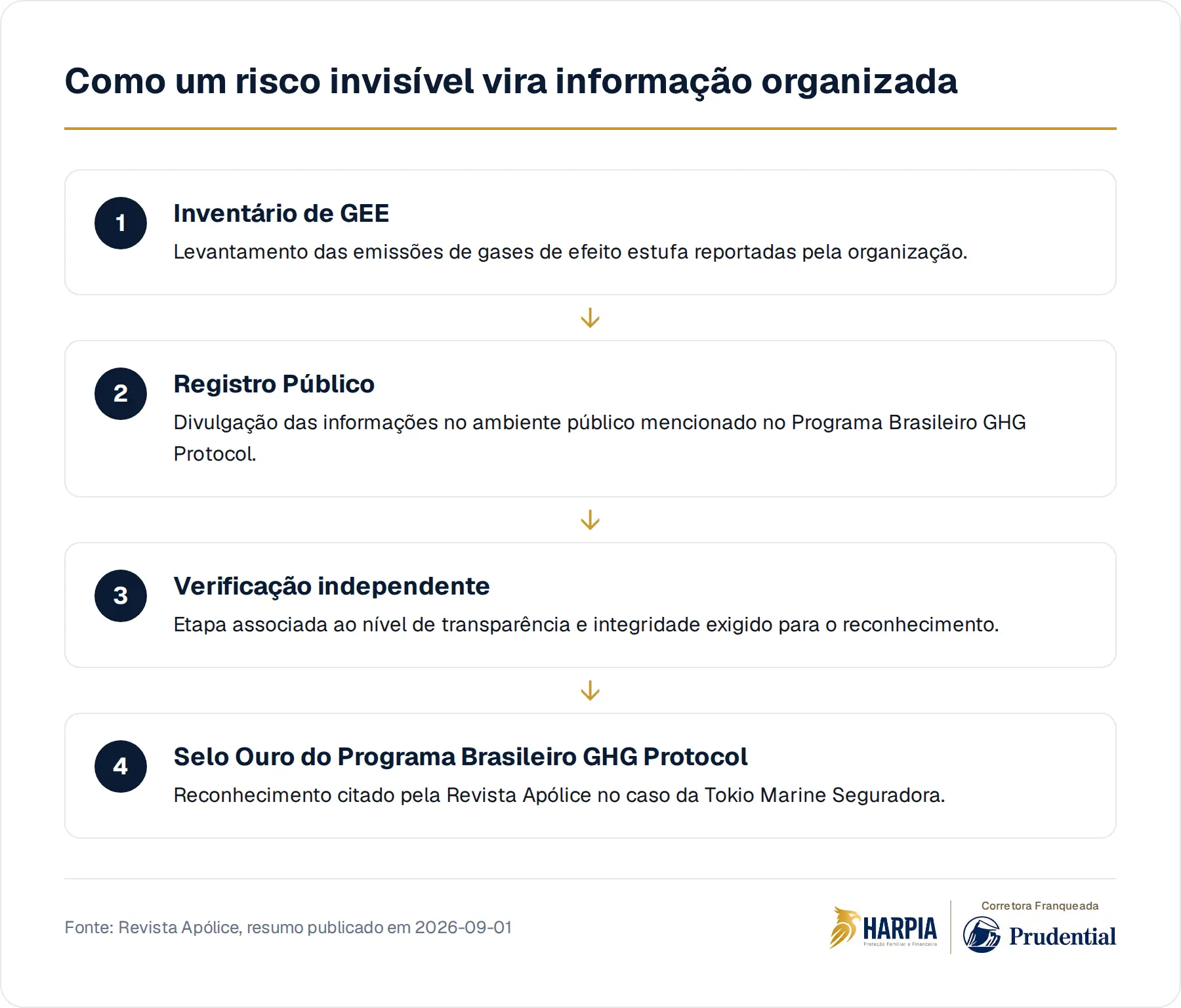The height and width of the screenshot is (1008, 1181).
Task: Click the "Selo Ouro do Programa Brasileiro GHG Protocol" heading
Action: 461,757
